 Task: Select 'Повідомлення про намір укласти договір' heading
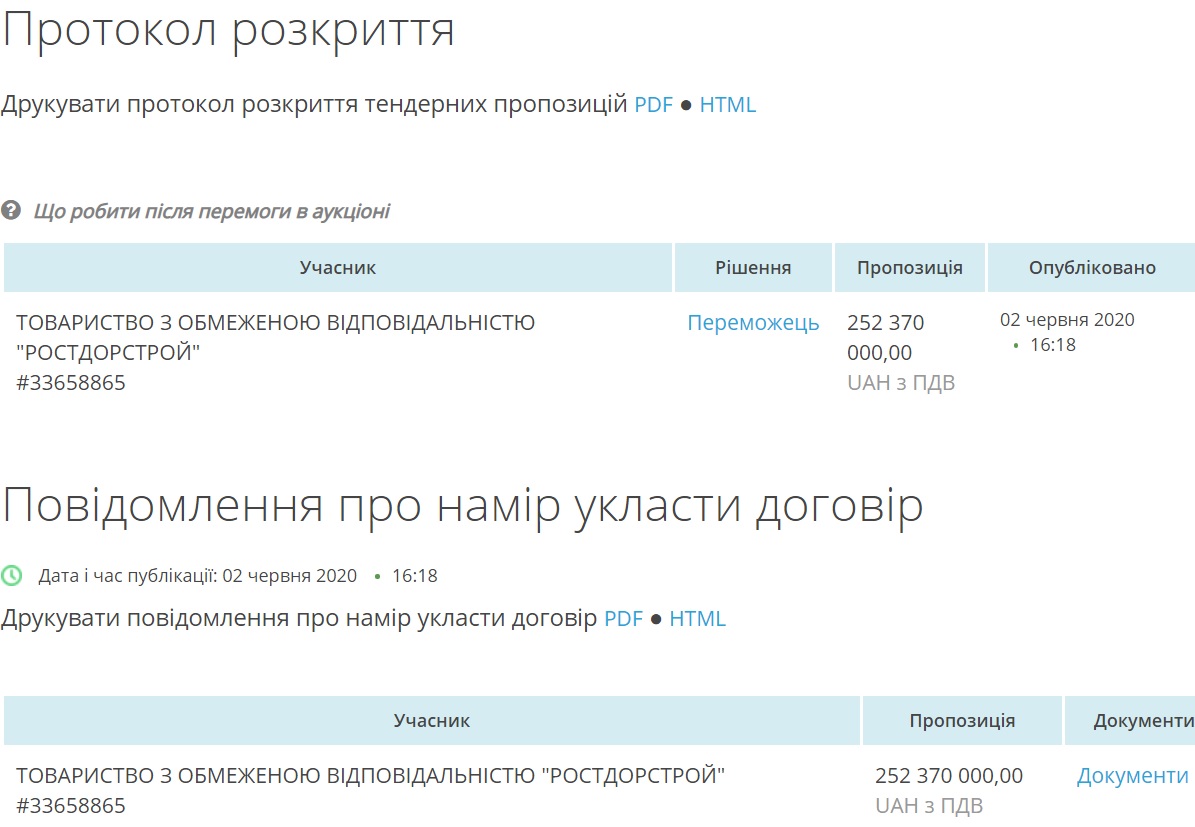coord(463,506)
